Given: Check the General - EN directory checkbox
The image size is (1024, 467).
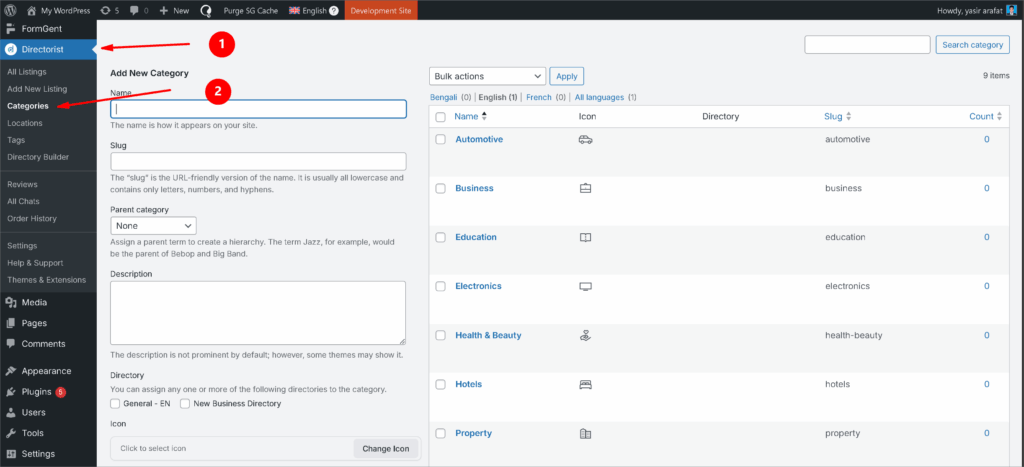Looking at the screenshot, I should point(115,404).
